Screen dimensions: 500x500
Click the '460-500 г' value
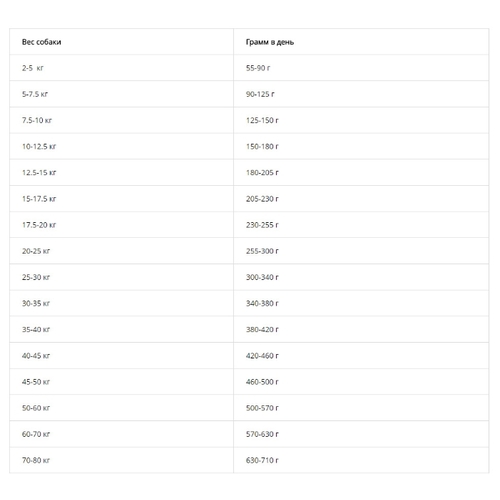pyautogui.click(x=262, y=382)
